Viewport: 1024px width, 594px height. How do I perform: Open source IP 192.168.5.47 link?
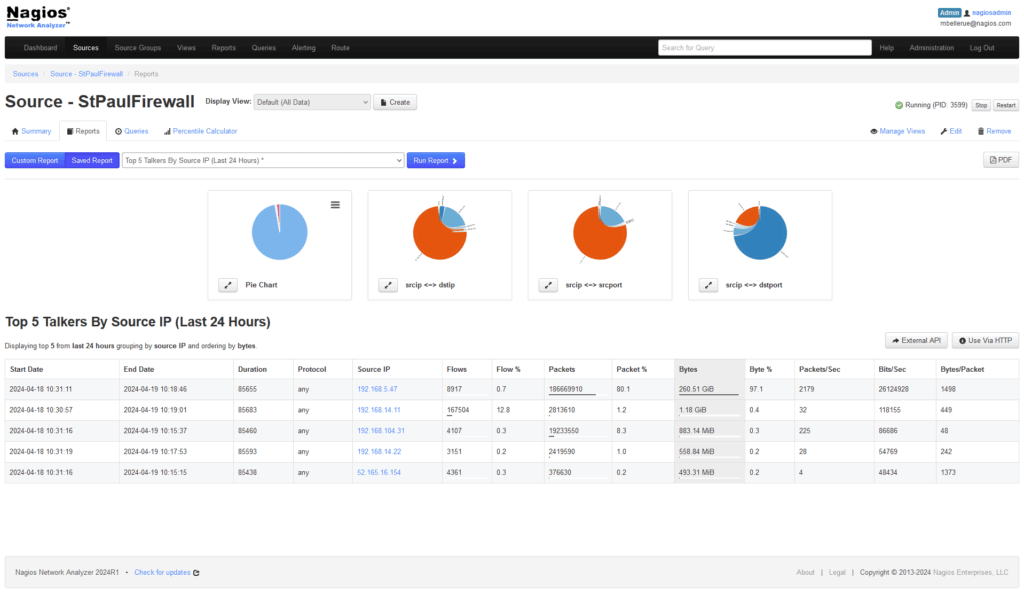377,388
